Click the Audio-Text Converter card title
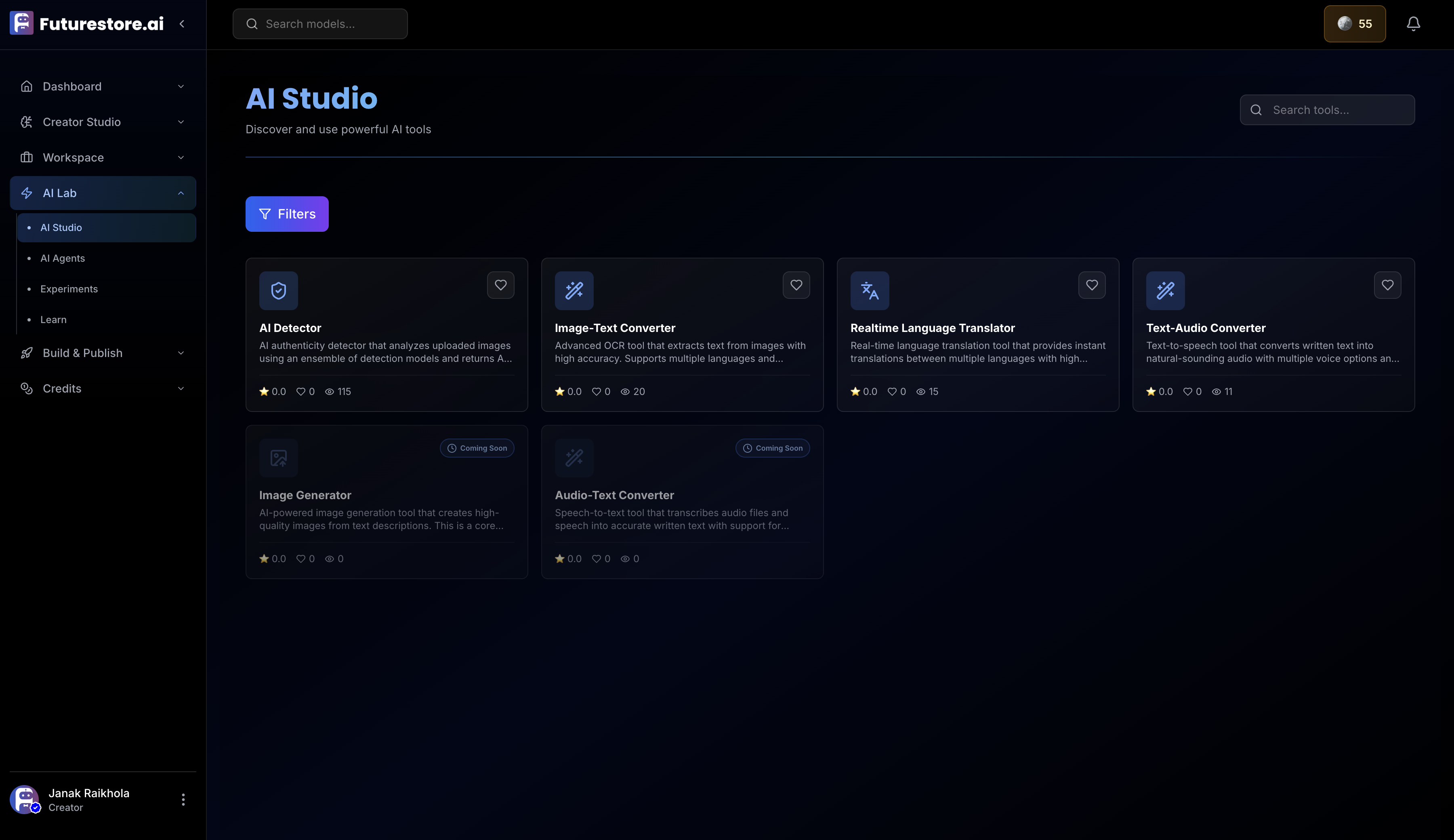This screenshot has height=840, width=1454. coord(614,495)
